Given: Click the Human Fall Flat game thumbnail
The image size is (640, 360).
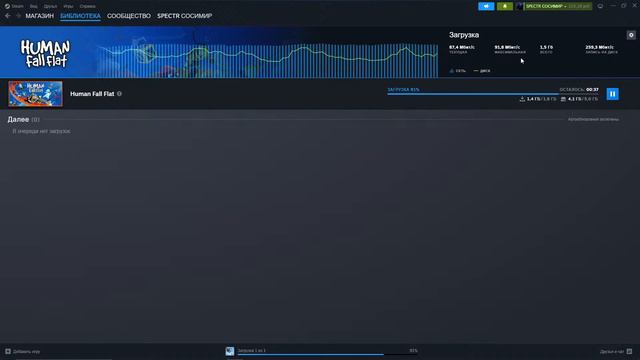Looking at the screenshot, I should pyautogui.click(x=36, y=94).
